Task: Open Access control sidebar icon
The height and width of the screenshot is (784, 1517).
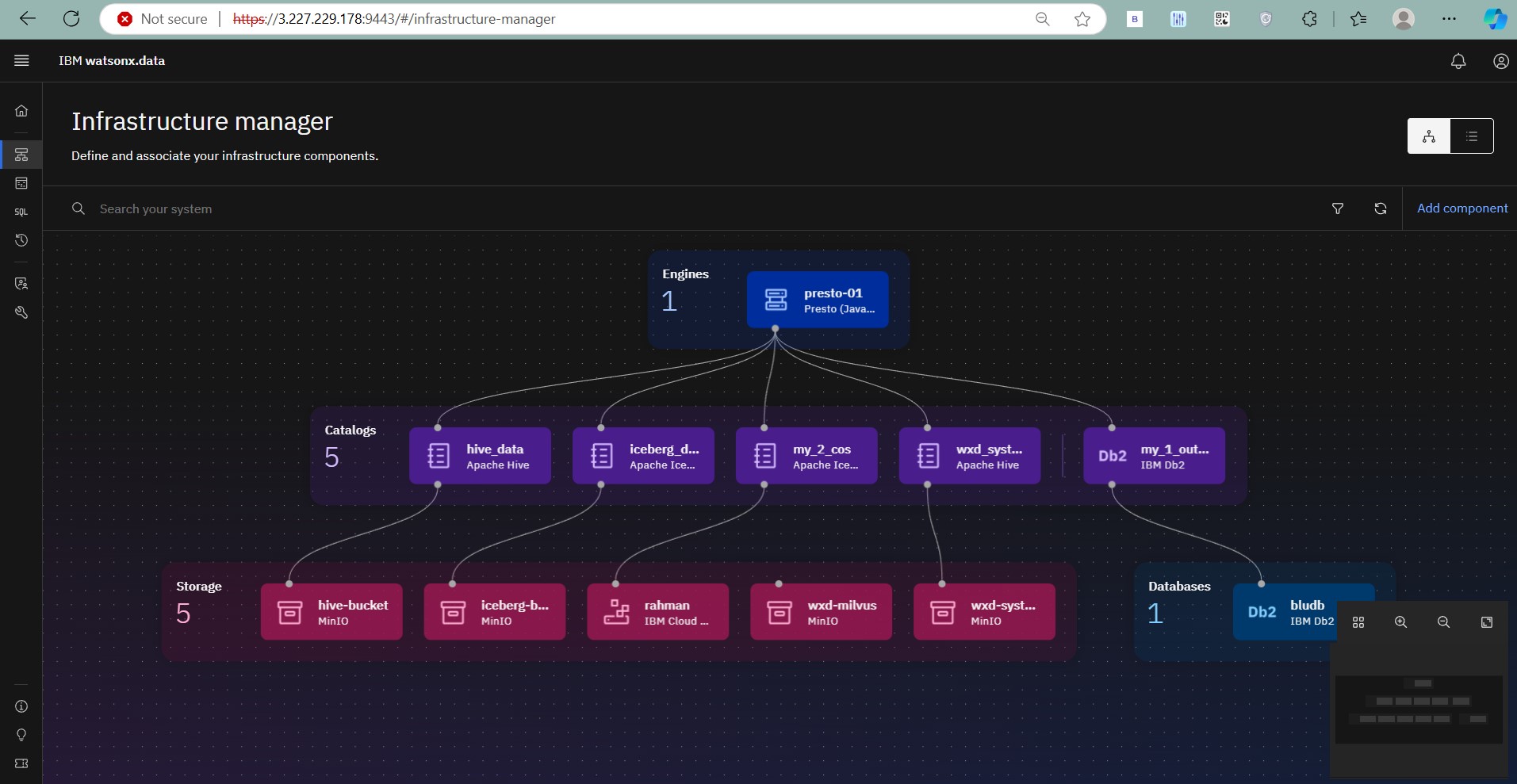Action: pos(21,284)
